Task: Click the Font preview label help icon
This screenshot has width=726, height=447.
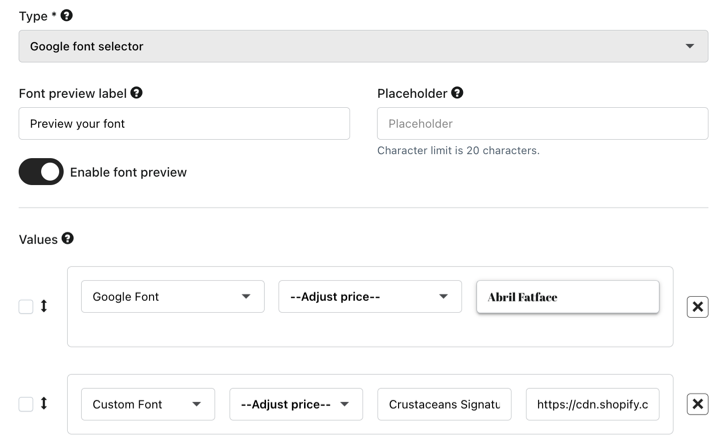Action: 136,93
